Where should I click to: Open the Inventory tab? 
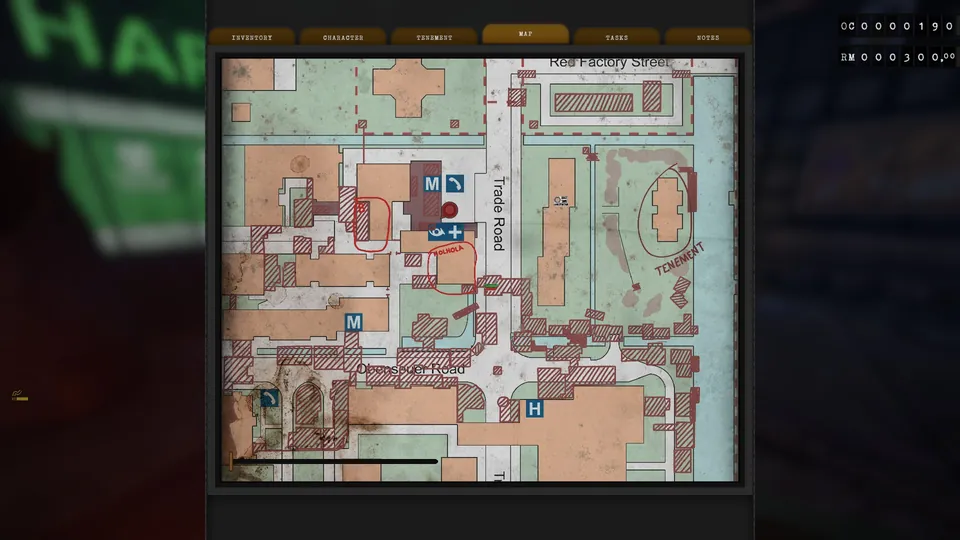tap(252, 37)
